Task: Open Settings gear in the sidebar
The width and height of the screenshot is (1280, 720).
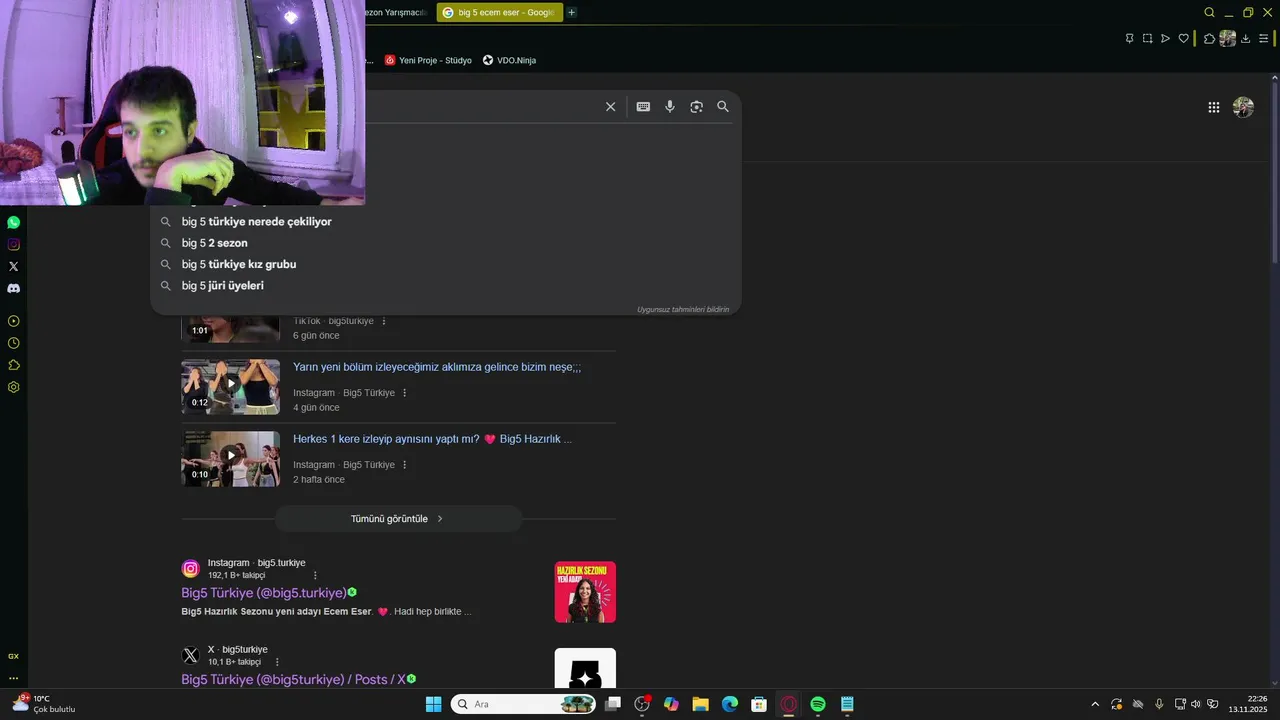Action: pyautogui.click(x=13, y=387)
